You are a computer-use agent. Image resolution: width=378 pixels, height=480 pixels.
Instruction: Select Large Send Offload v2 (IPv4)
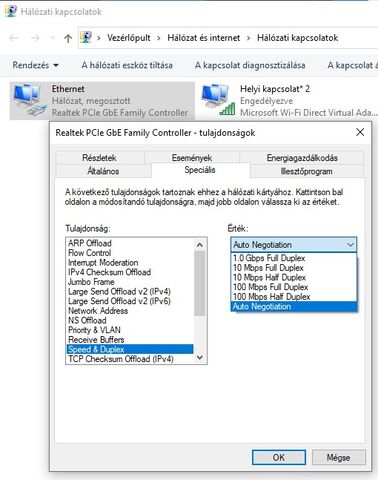coord(130,292)
